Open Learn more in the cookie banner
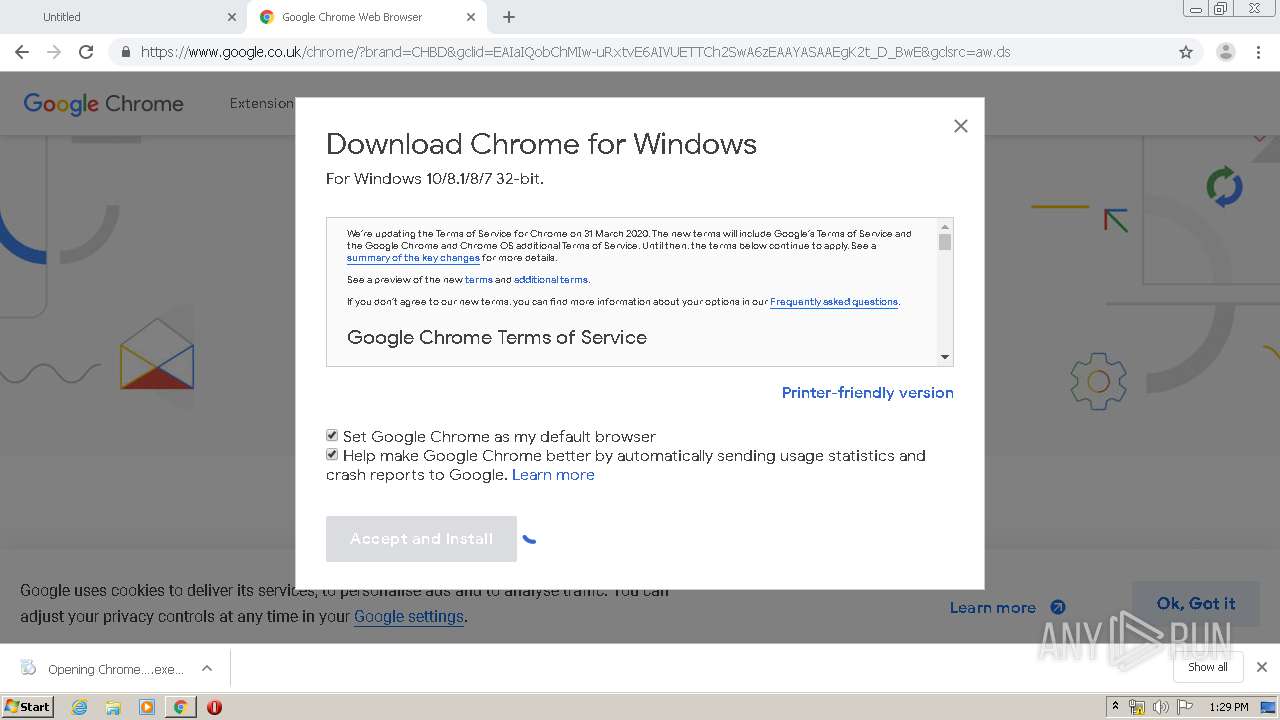1280x720 pixels. pos(1007,607)
